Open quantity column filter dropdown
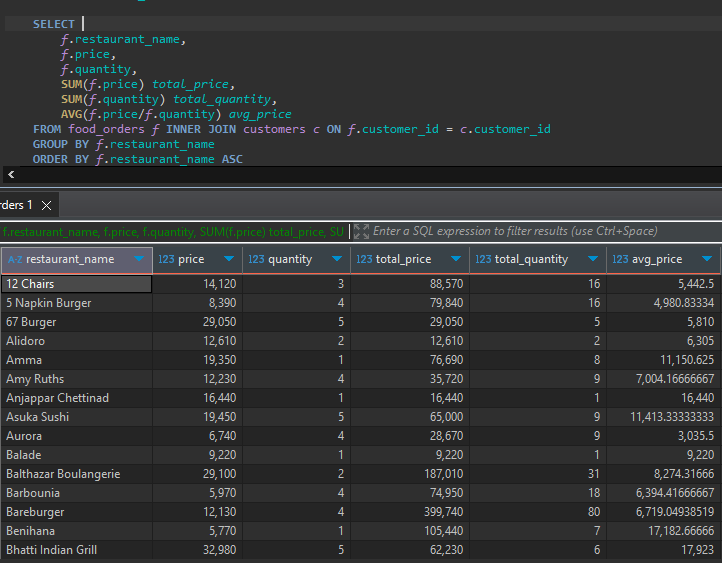The width and height of the screenshot is (722, 563). [337, 259]
